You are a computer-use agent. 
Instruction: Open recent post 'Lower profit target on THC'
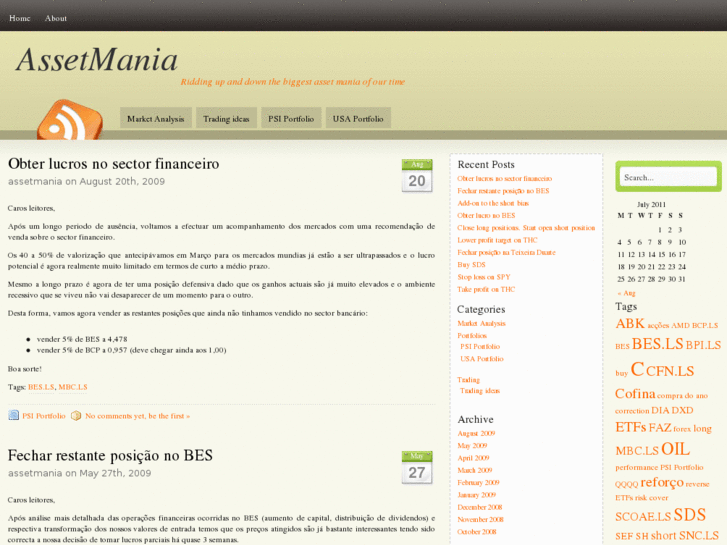pyautogui.click(x=497, y=240)
